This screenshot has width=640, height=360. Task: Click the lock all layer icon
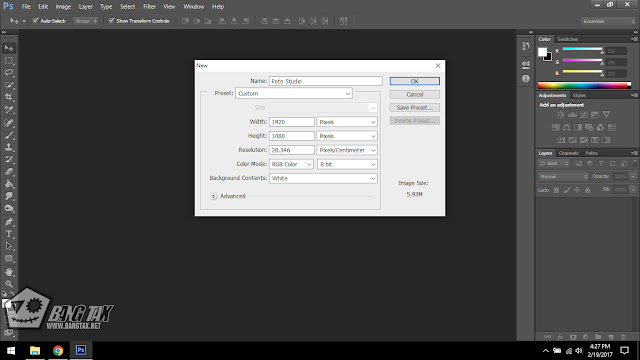587,190
